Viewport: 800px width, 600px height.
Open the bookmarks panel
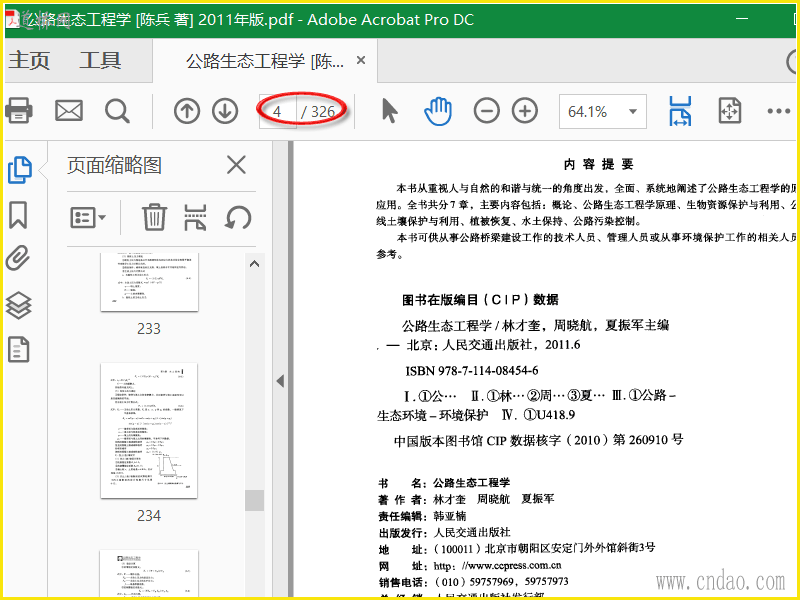click(x=18, y=214)
